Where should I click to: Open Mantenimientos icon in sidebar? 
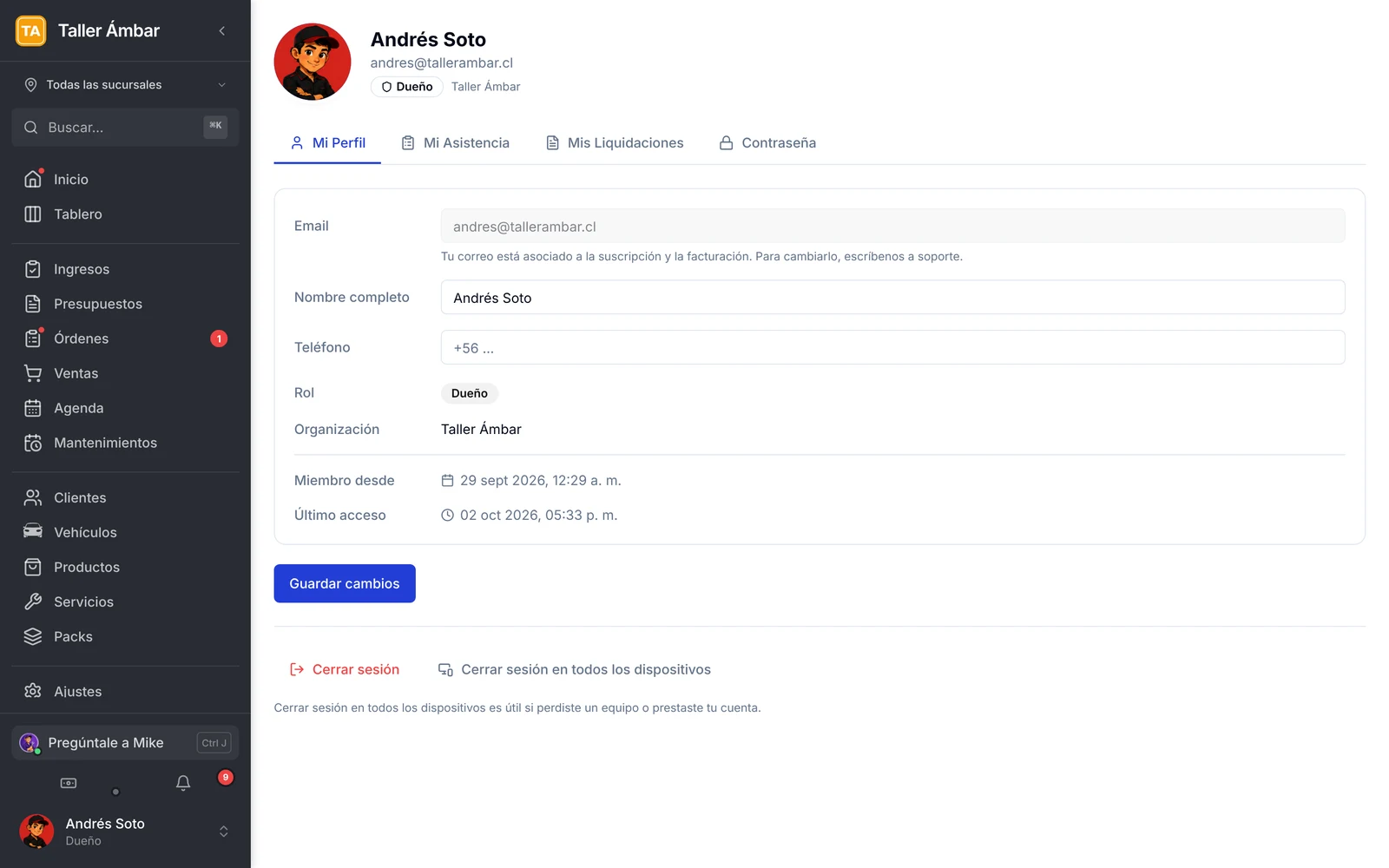click(33, 443)
